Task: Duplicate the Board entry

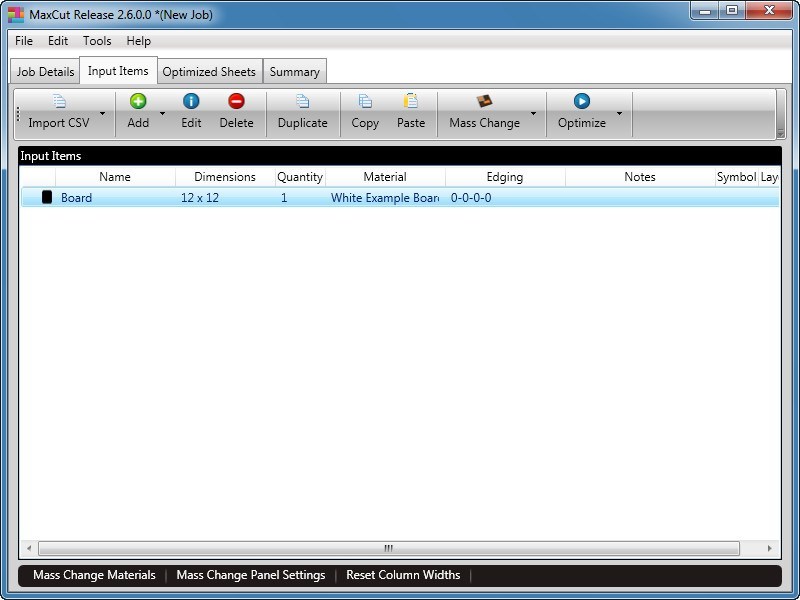Action: coord(302,110)
